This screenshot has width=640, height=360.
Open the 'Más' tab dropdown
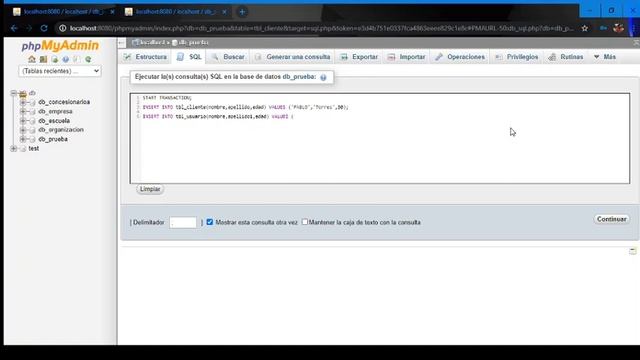pyautogui.click(x=604, y=57)
